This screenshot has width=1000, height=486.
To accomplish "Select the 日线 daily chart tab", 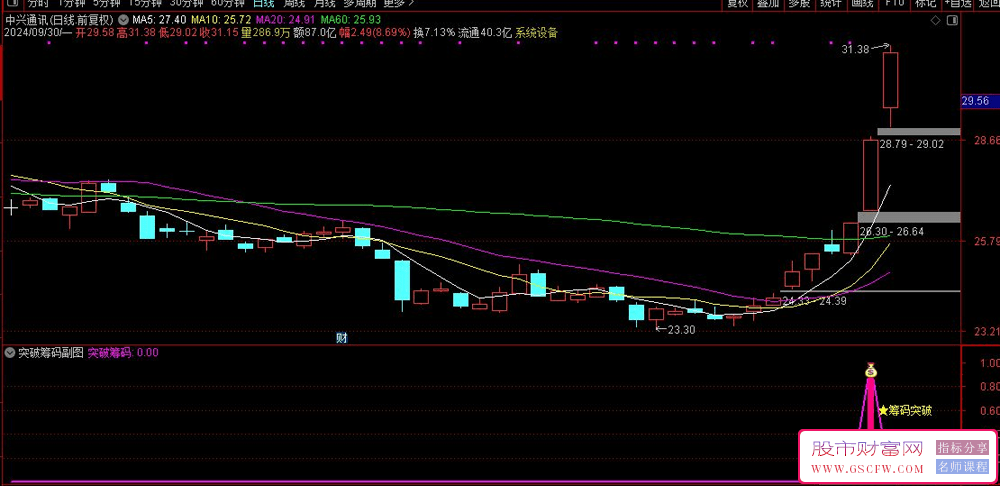I will [263, 3].
